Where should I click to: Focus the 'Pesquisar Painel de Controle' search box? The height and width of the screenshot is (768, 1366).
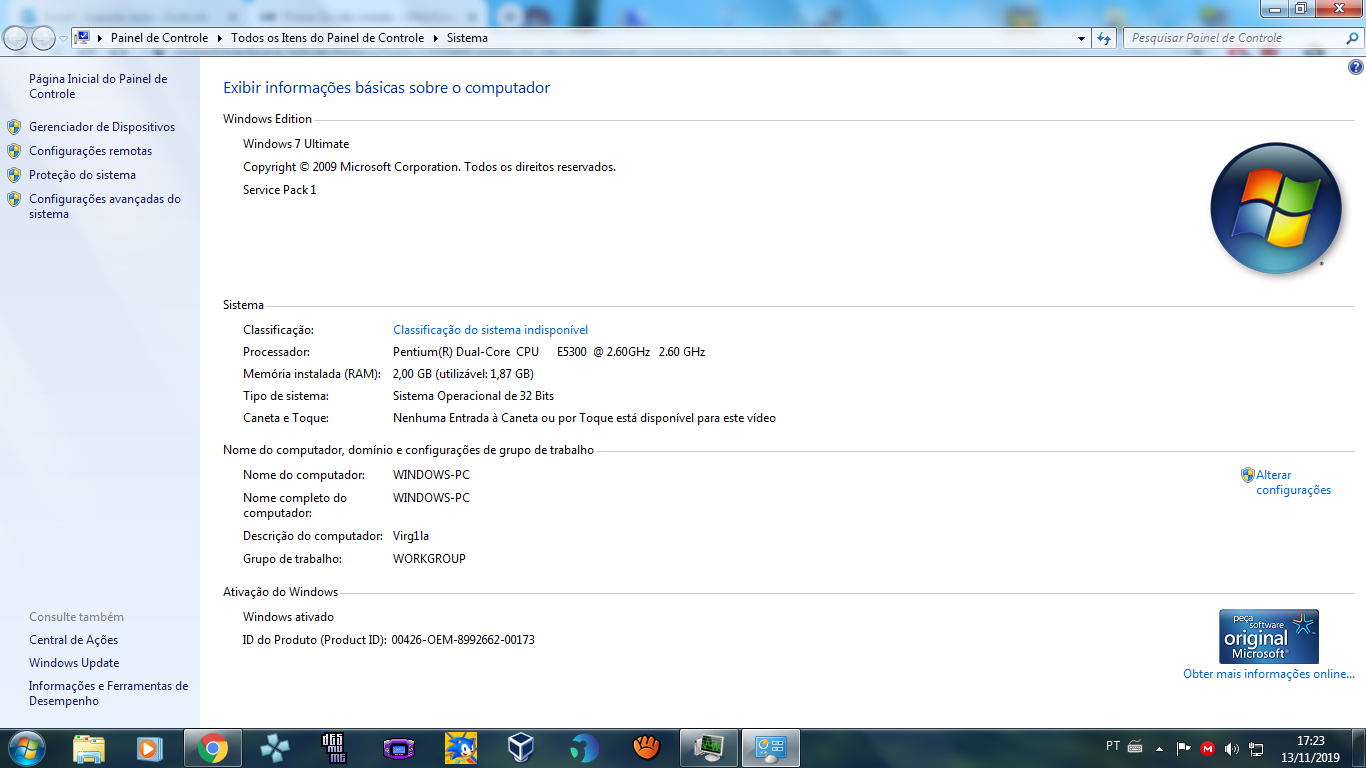1234,38
